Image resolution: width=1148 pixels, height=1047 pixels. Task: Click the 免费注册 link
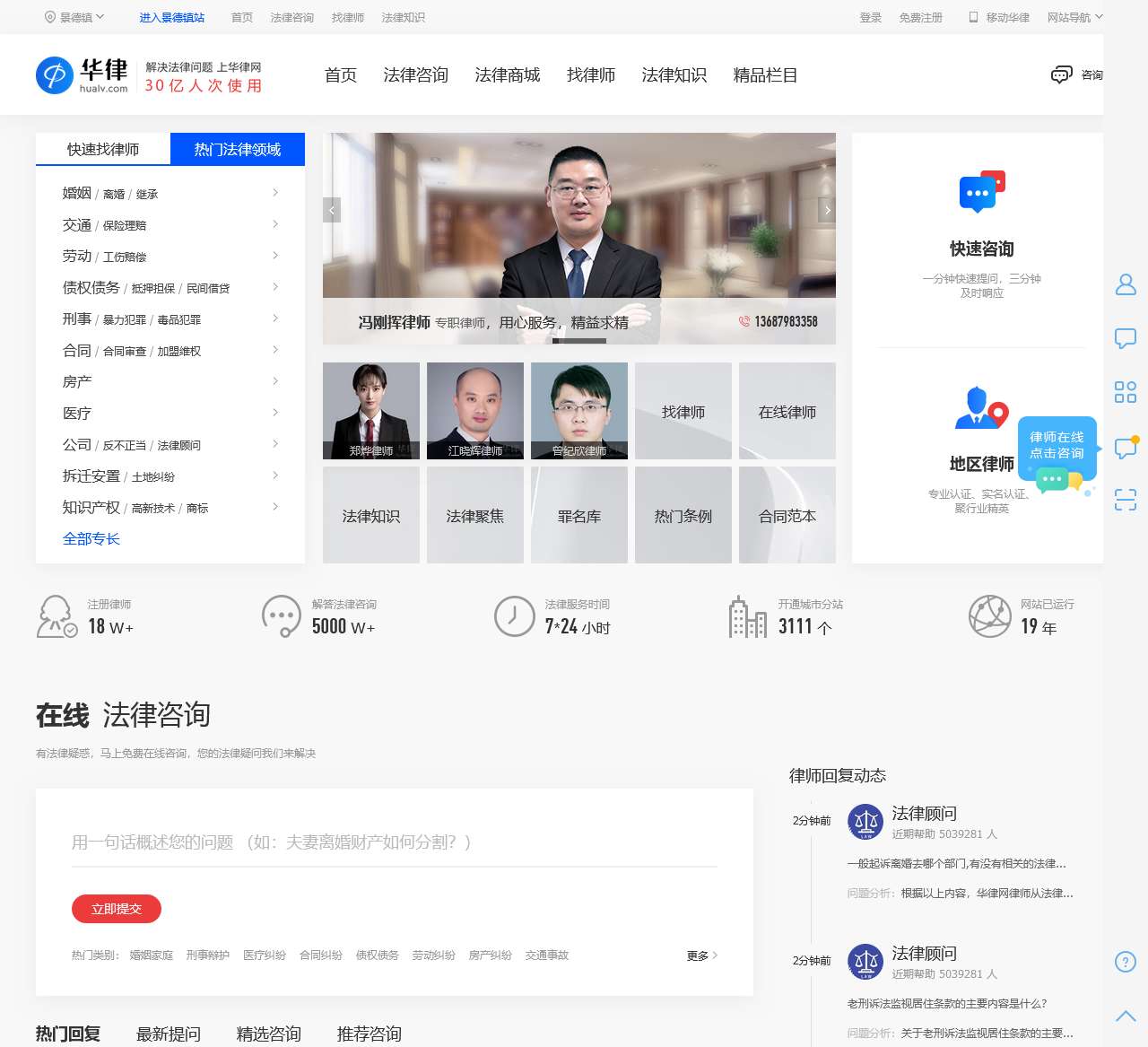click(921, 17)
